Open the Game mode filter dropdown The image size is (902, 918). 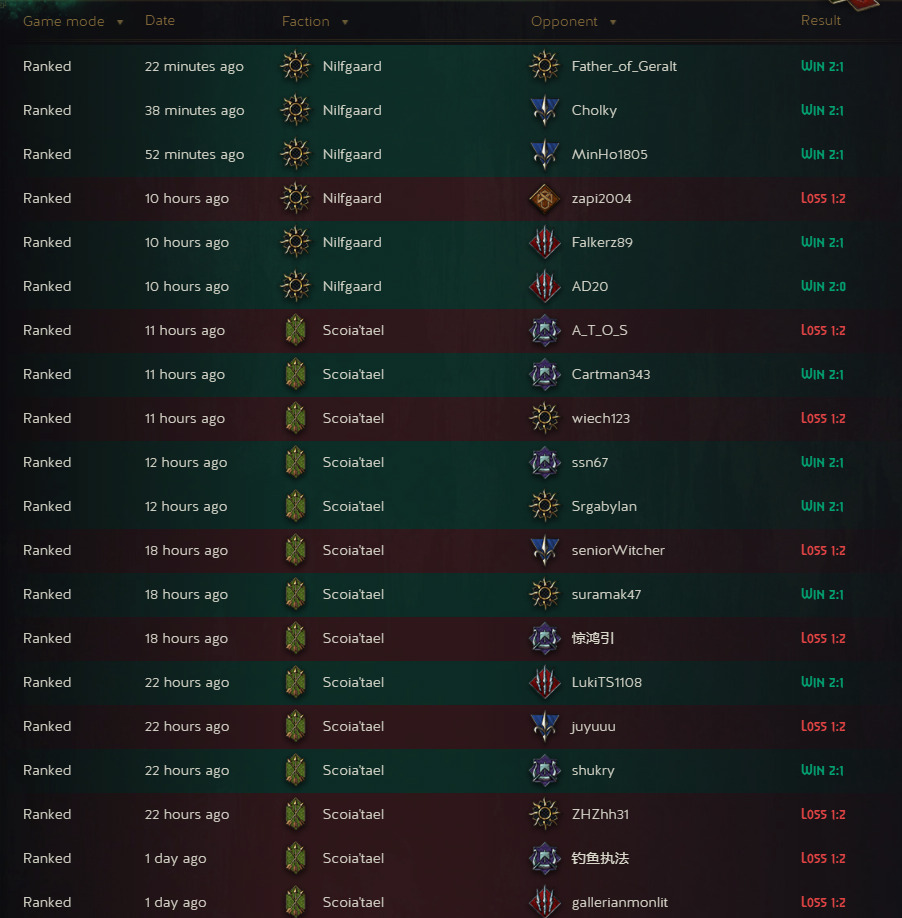(120, 22)
